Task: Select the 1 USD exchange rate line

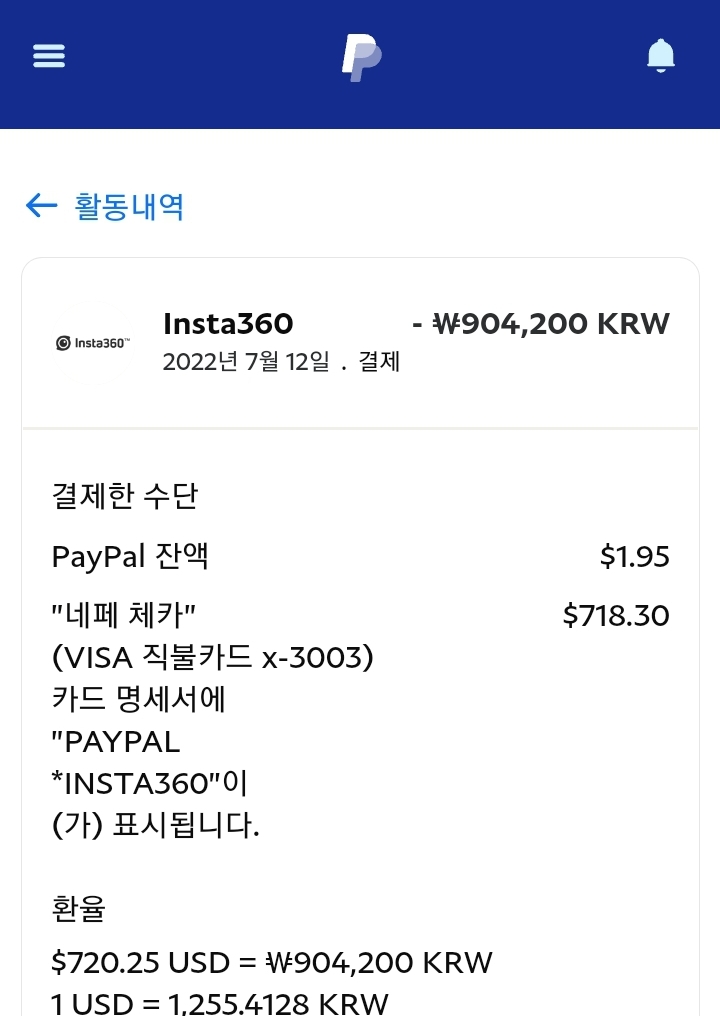Action: coord(219,1003)
